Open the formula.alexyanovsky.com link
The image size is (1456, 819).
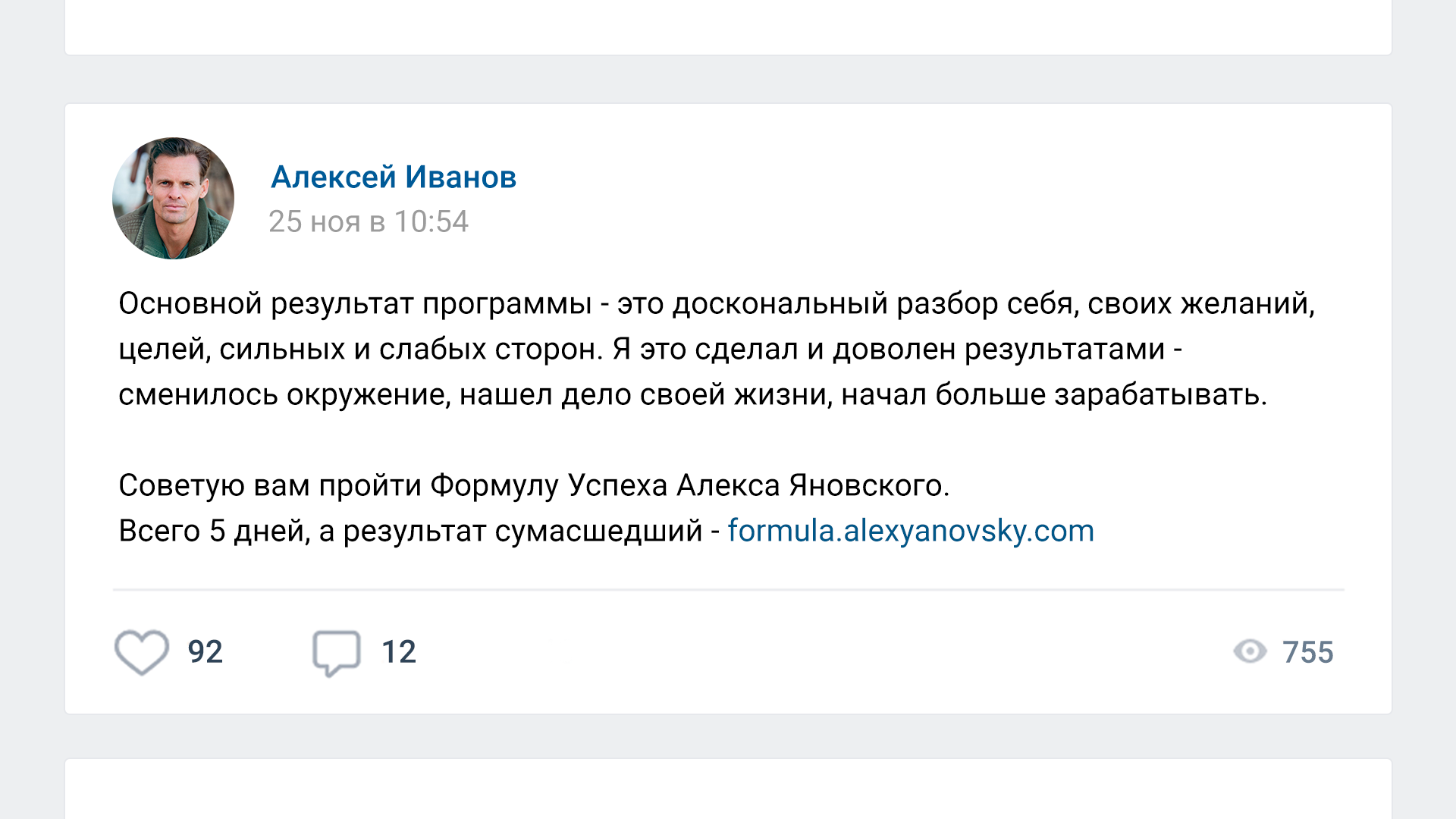[911, 531]
